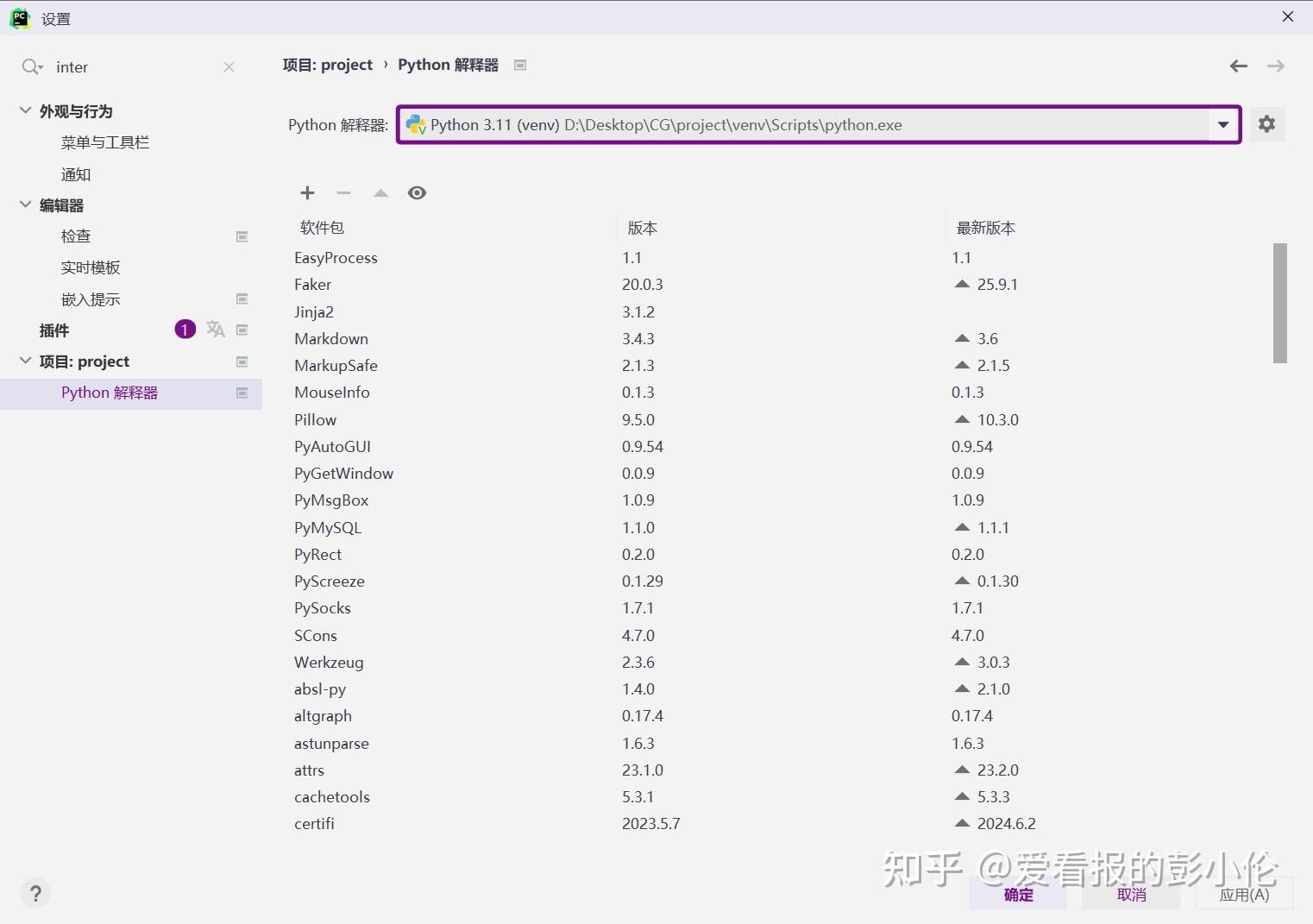Open the 实时模板 settings page
This screenshot has width=1313, height=924.
[91, 267]
